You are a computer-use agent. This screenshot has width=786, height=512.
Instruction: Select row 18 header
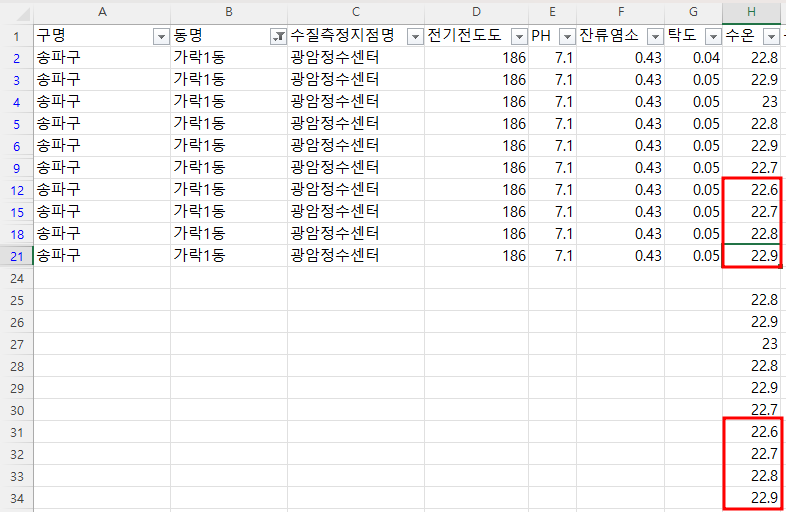point(17,234)
